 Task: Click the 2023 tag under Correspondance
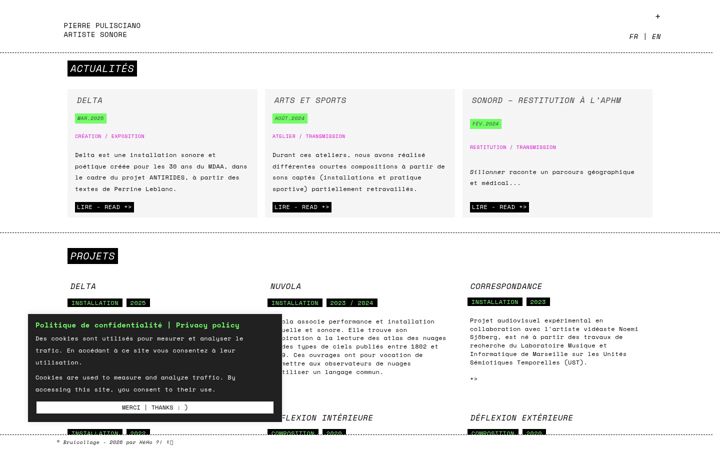click(x=538, y=302)
